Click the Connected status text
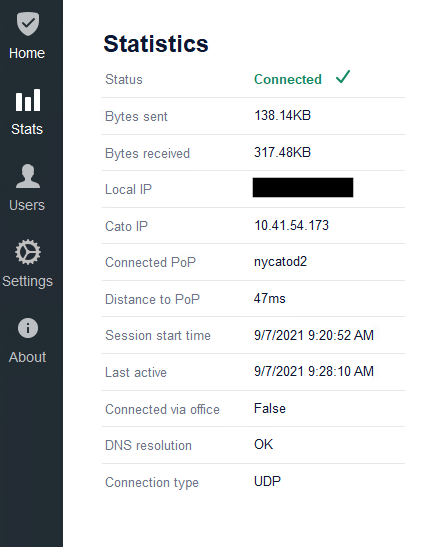431x547 pixels. 288,79
